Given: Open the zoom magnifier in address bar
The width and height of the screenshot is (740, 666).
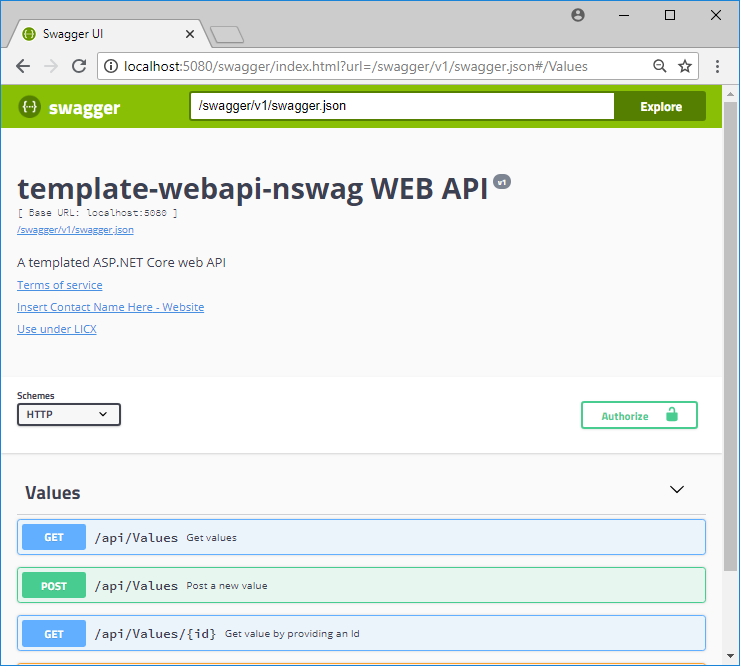Looking at the screenshot, I should (x=659, y=66).
